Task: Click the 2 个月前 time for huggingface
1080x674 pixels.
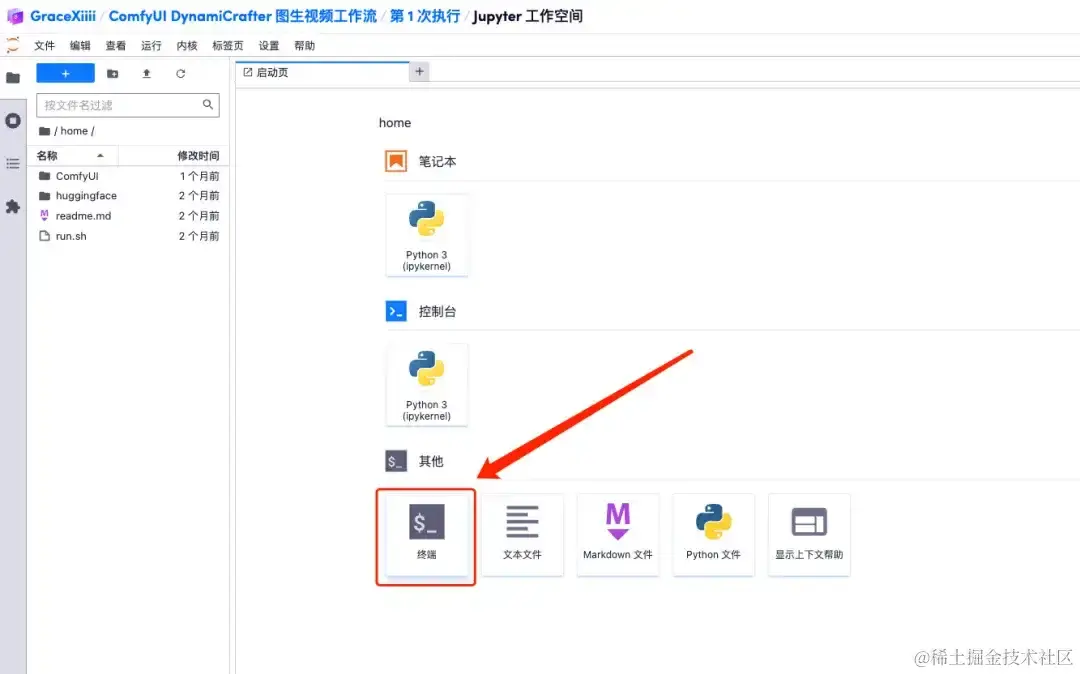Action: click(199, 196)
